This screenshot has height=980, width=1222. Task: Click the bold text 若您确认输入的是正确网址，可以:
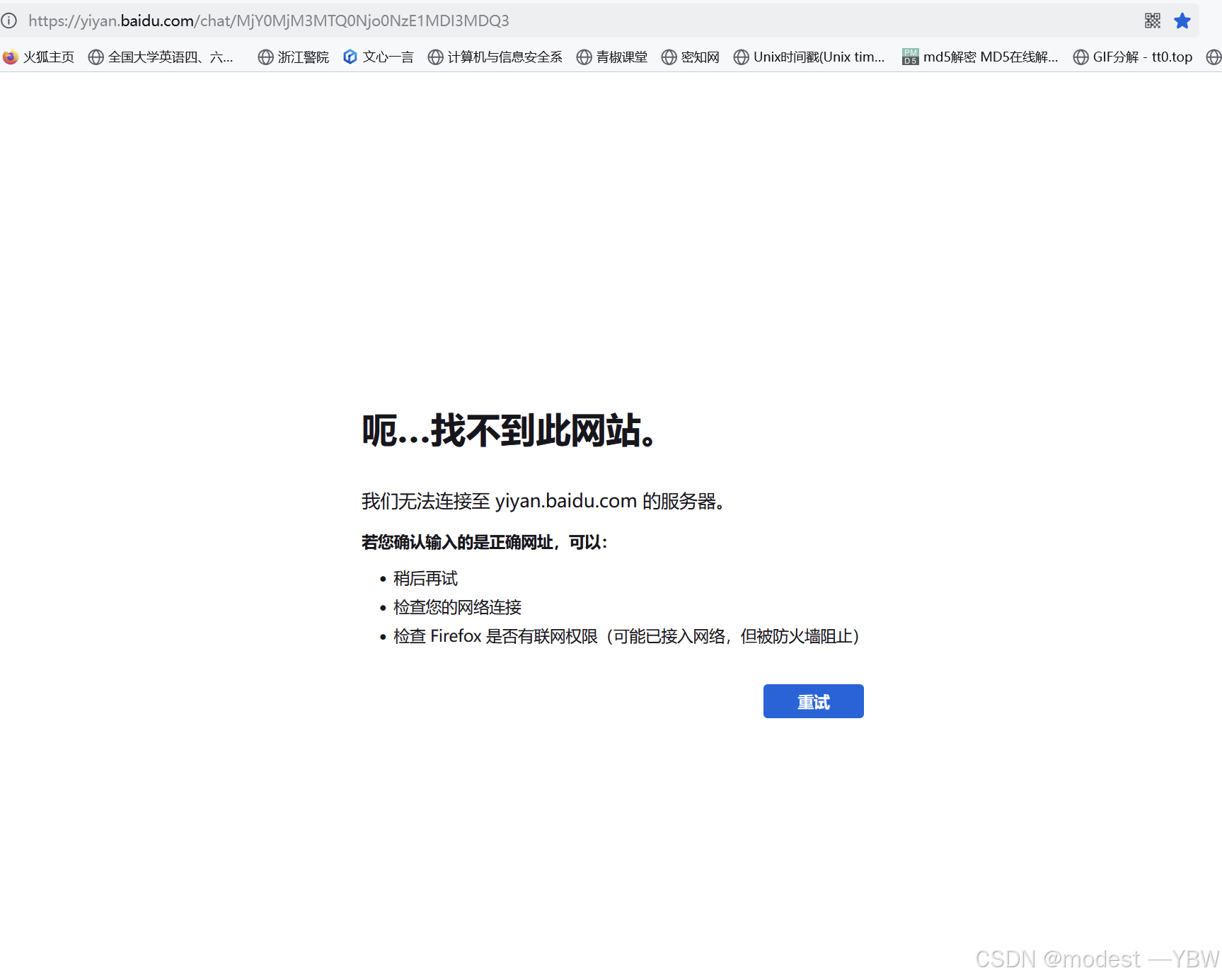485,542
